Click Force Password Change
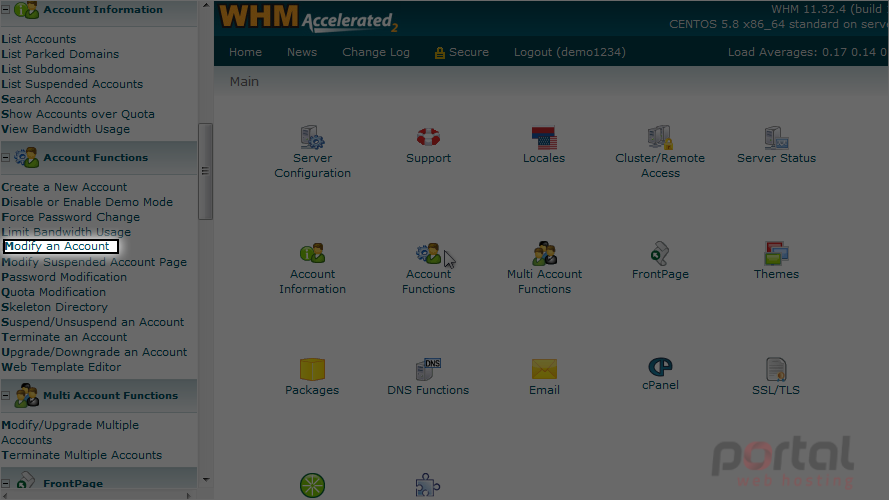 [x=70, y=217]
